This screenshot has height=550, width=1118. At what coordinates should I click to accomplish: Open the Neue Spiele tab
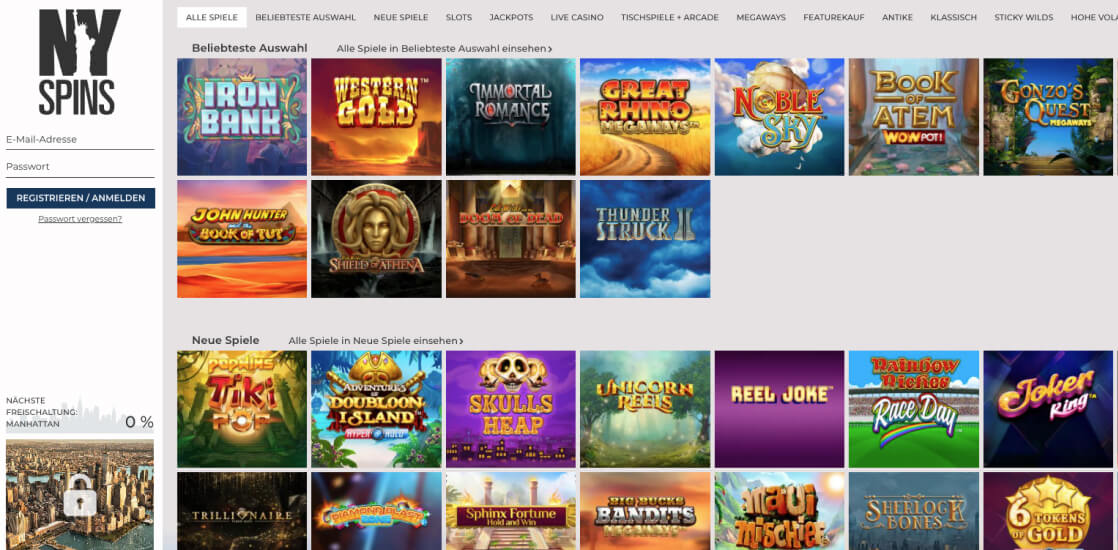pos(401,17)
